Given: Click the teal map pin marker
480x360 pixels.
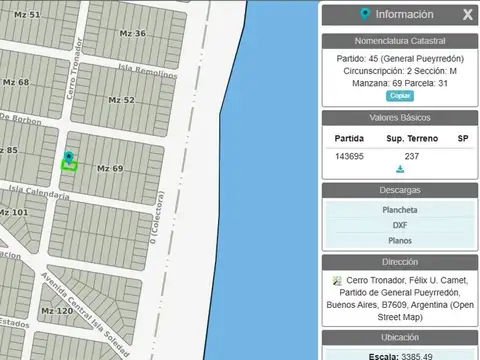Looking at the screenshot, I should (x=69, y=157).
